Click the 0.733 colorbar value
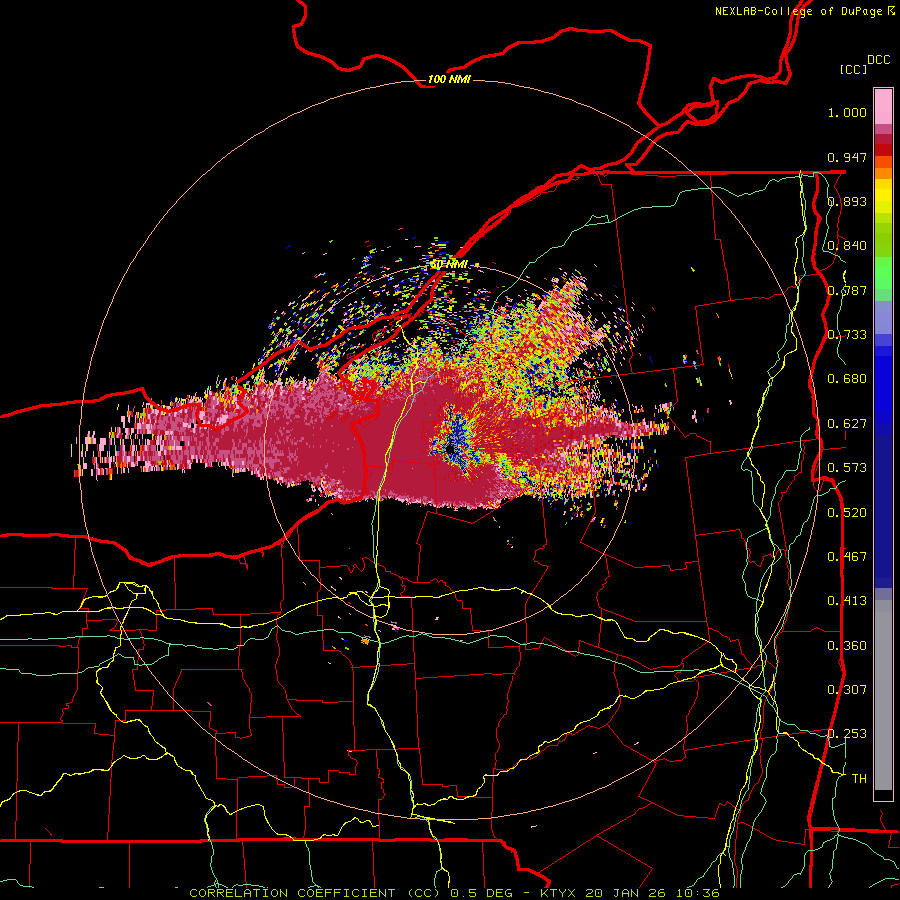Viewport: 900px width, 900px height. pos(847,335)
